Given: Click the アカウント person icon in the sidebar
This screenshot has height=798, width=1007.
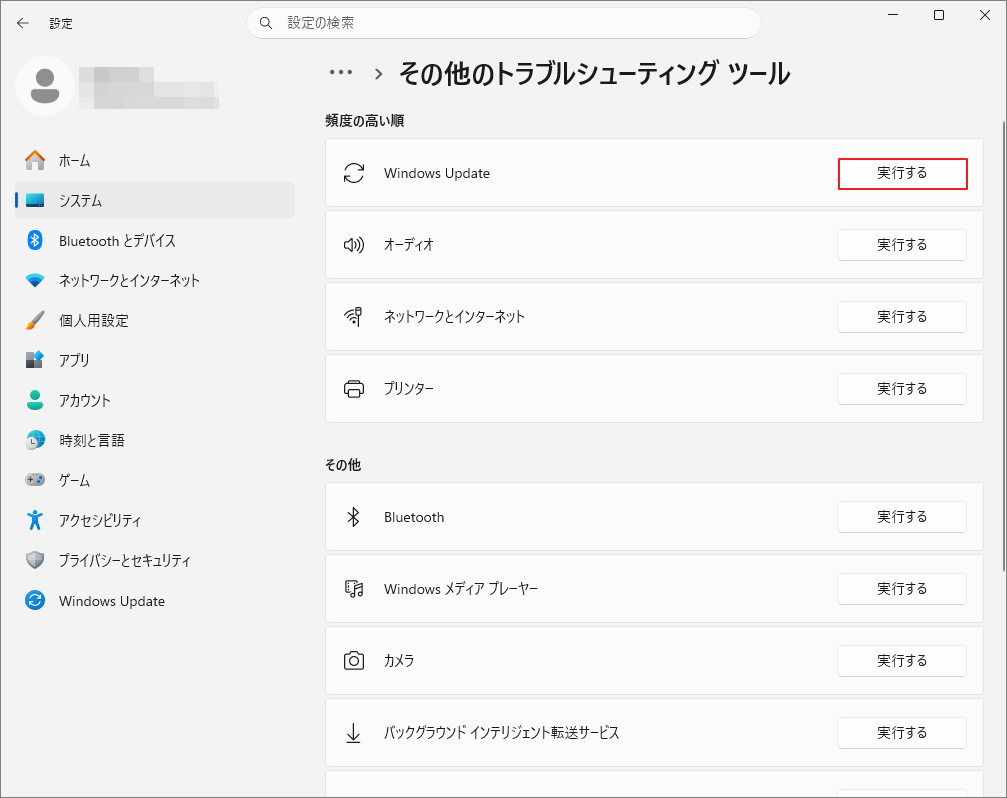Looking at the screenshot, I should (35, 400).
